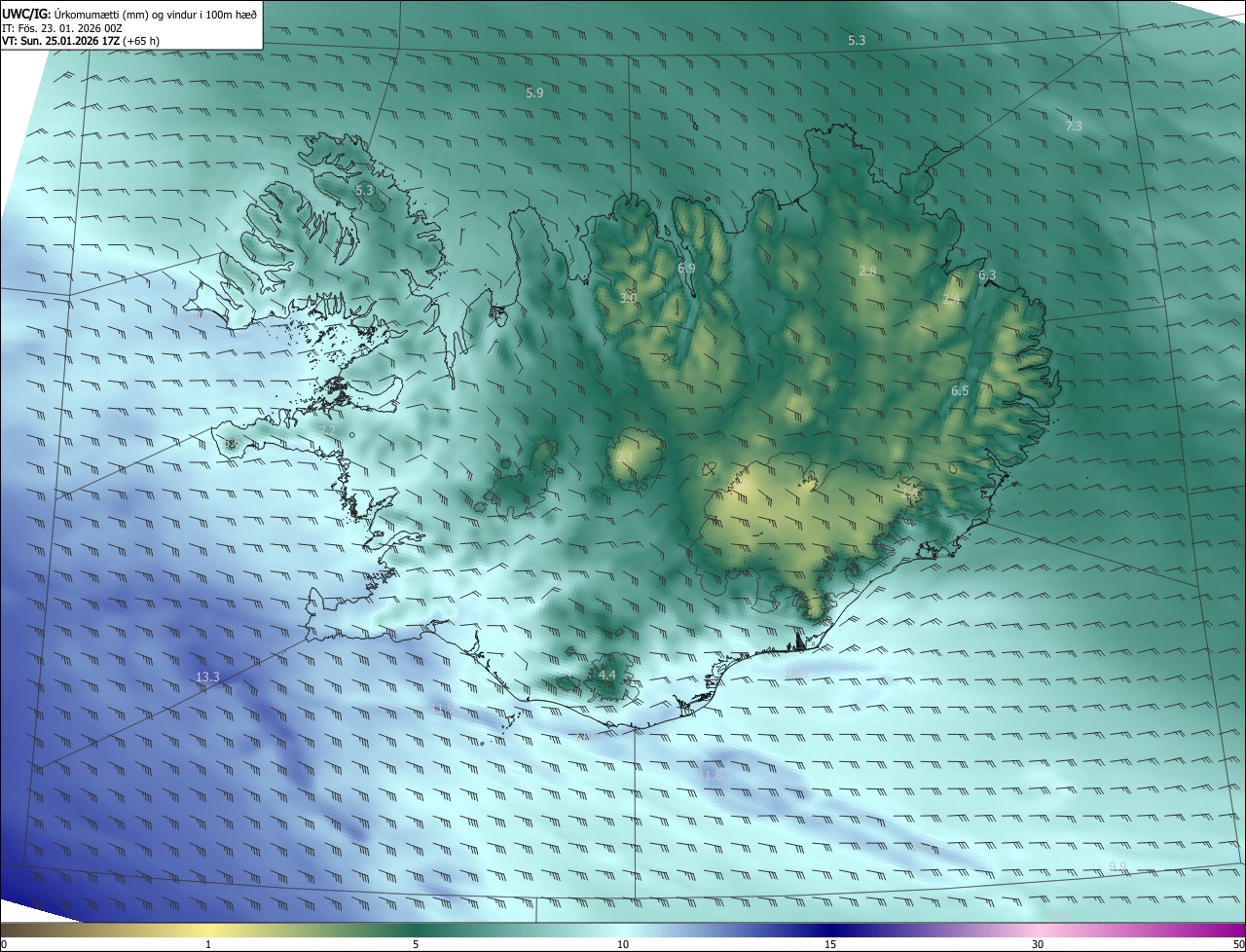Screen dimensions: 1246x952
Task: Click the 13.3 value label on the map
Action: click(207, 677)
